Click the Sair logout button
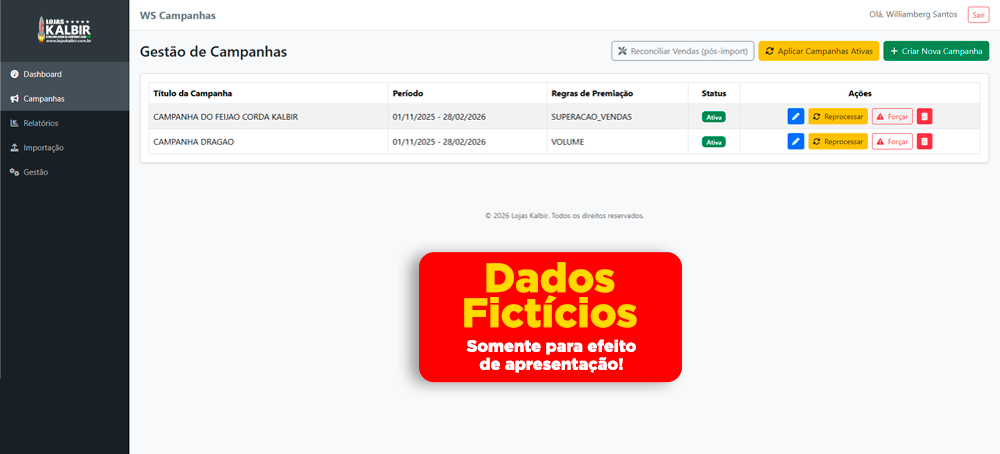Viewport: 1000px width, 454px height. point(978,15)
